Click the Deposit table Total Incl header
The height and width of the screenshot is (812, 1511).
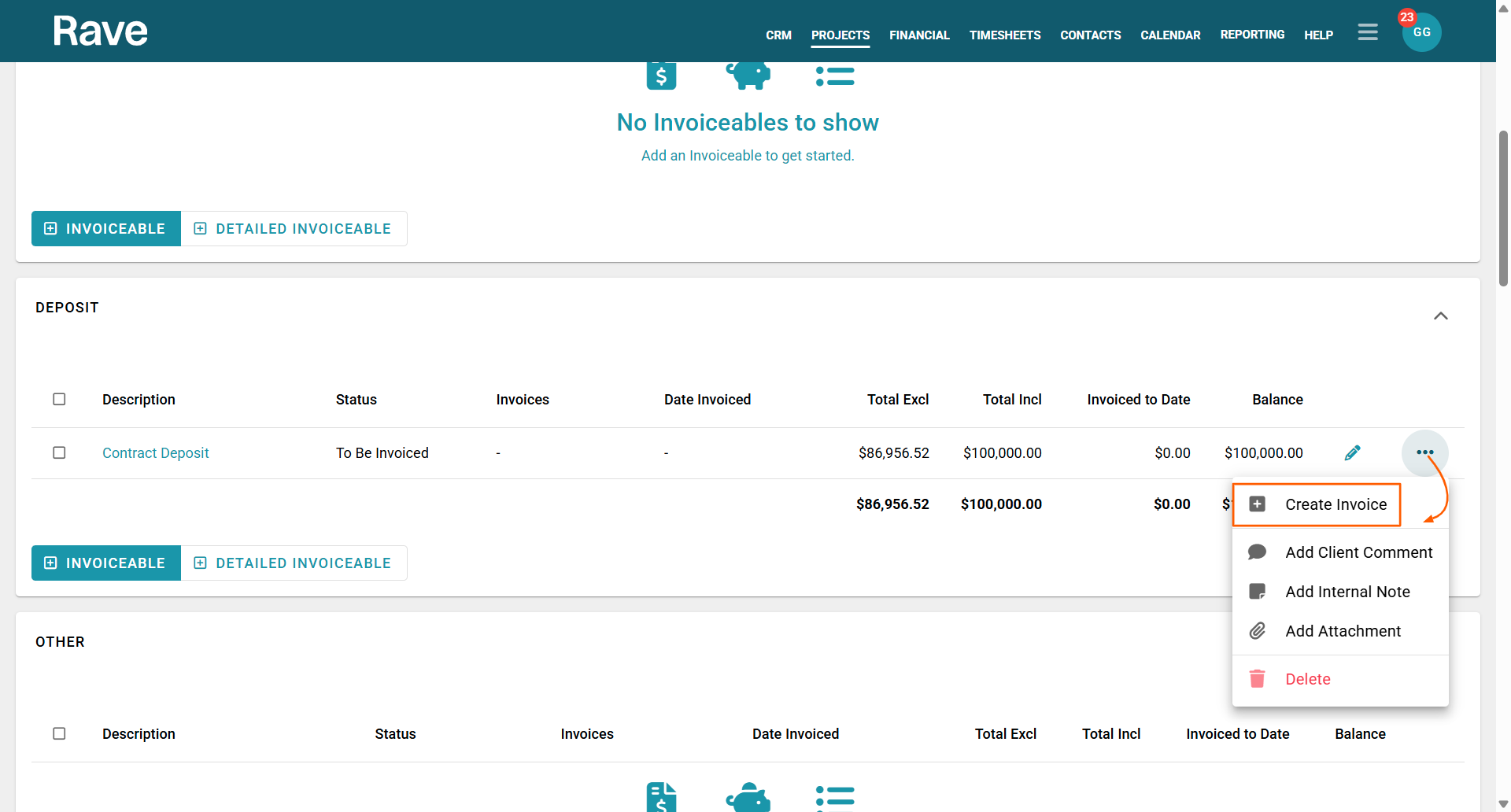[x=1012, y=399]
